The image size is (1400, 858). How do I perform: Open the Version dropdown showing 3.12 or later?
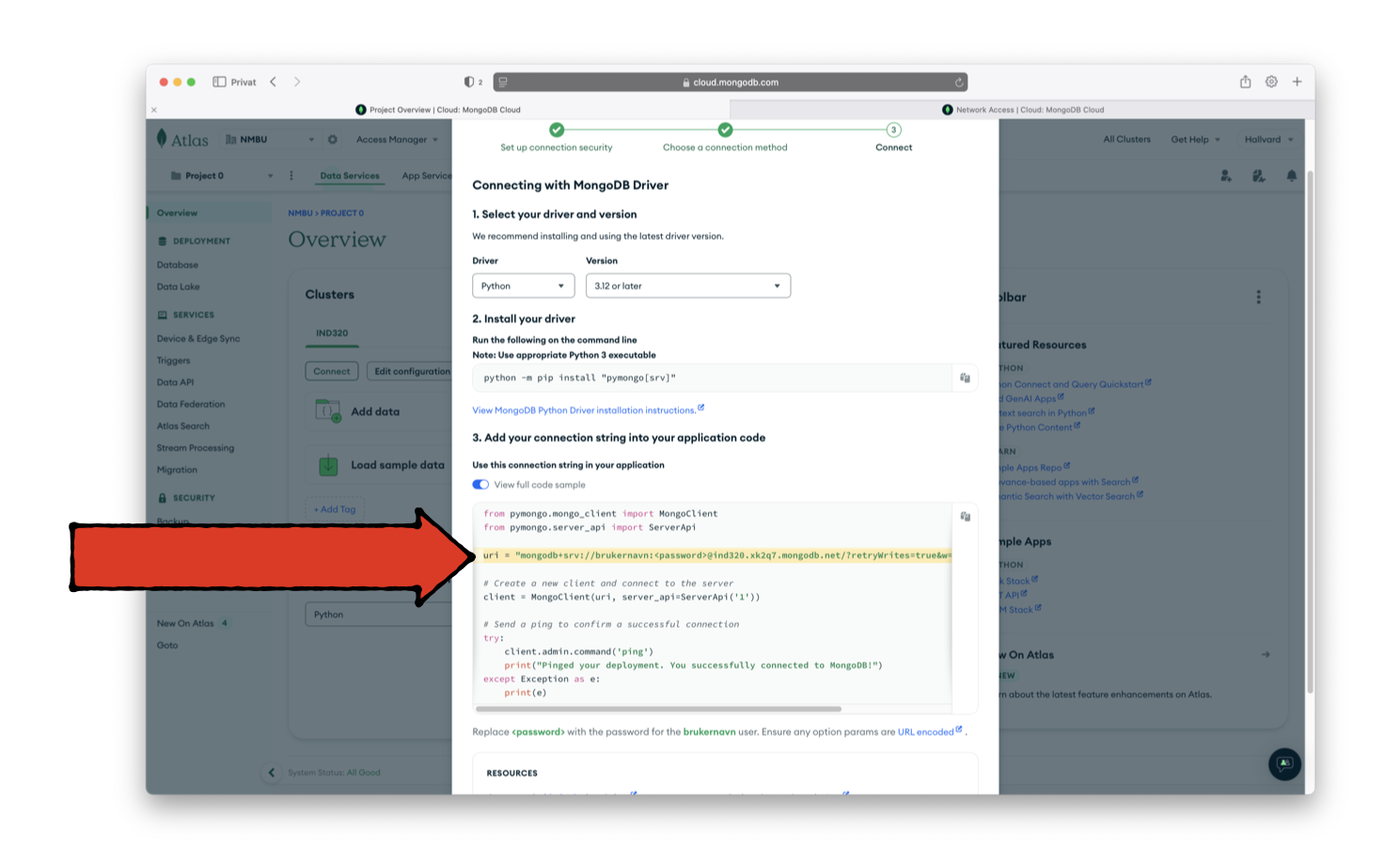click(688, 286)
